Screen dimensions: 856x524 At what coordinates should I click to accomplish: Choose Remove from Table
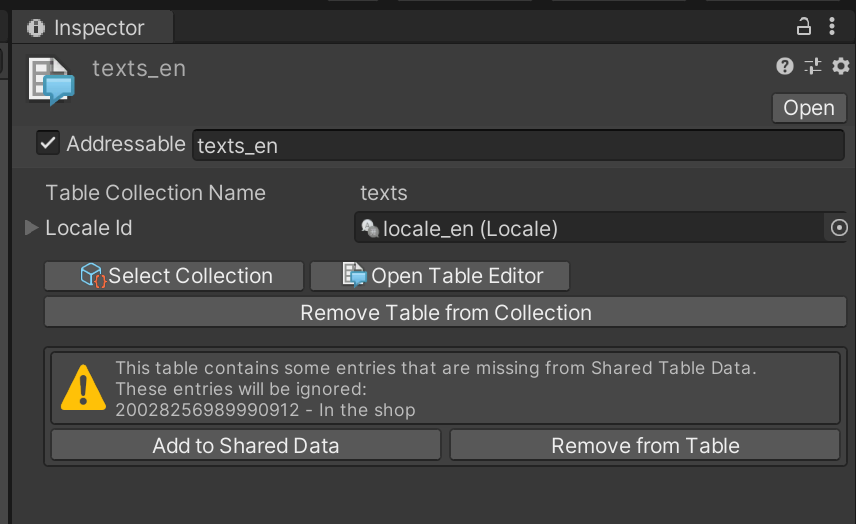pyautogui.click(x=645, y=446)
